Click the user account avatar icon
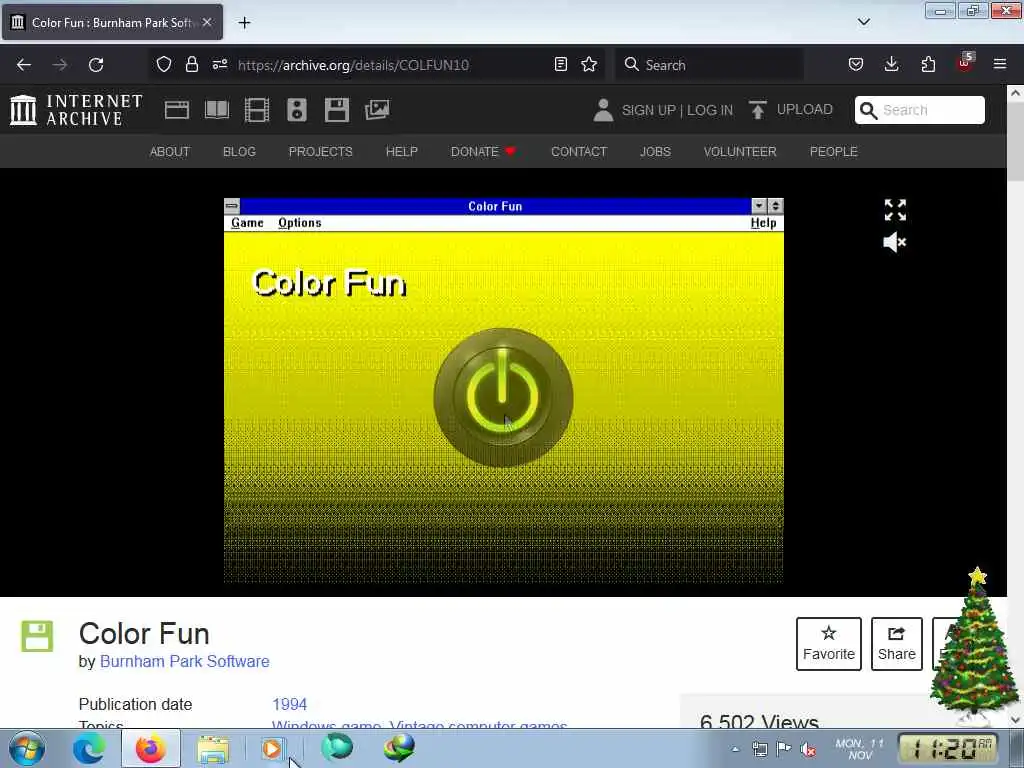Viewport: 1024px width, 768px height. pyautogui.click(x=603, y=110)
